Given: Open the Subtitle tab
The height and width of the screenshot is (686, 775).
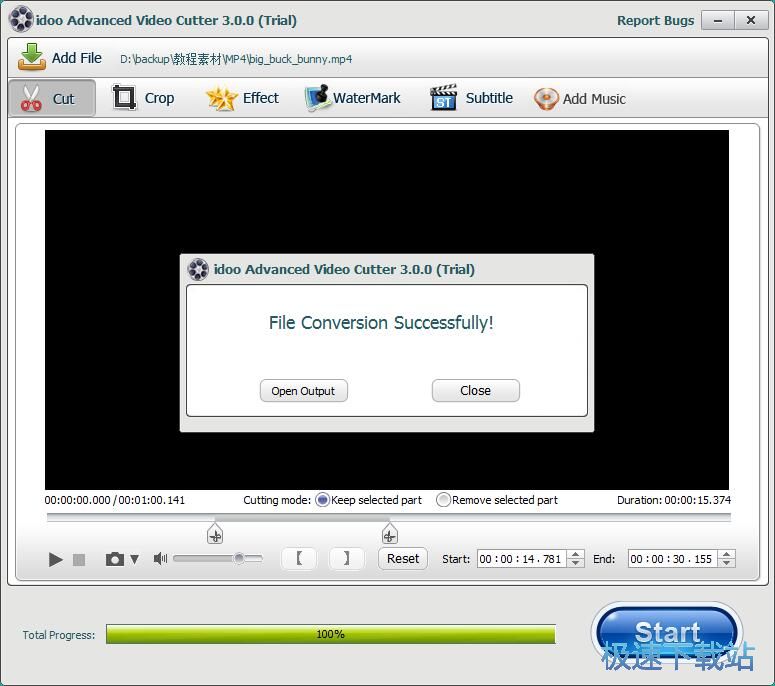Looking at the screenshot, I should click(x=472, y=98).
